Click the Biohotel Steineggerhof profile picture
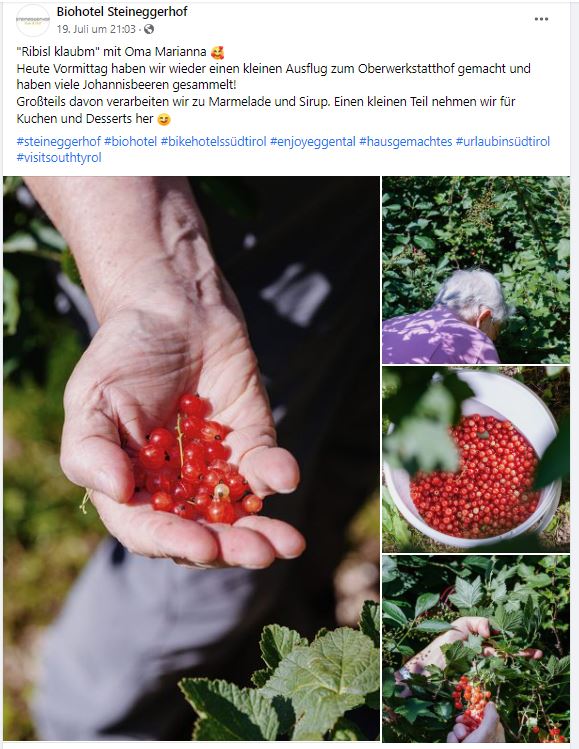Screen dimensions: 579x749 tap(33, 20)
